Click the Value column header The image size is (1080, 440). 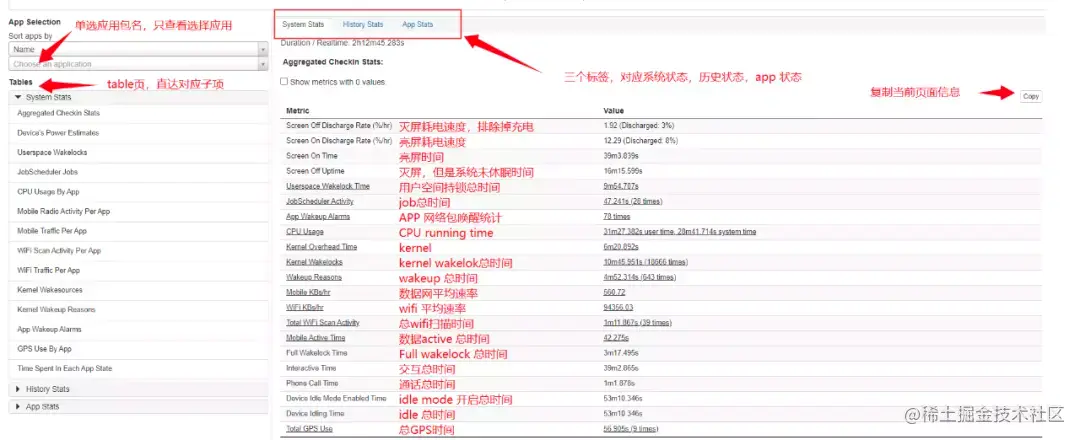[x=613, y=110]
